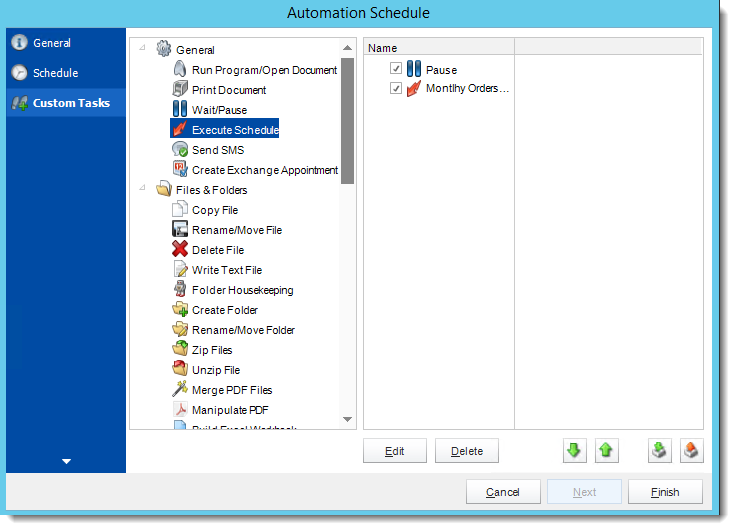Screen dimensions: 735x530
Task: Select Run Program/Open Document tree item
Action: 264,70
